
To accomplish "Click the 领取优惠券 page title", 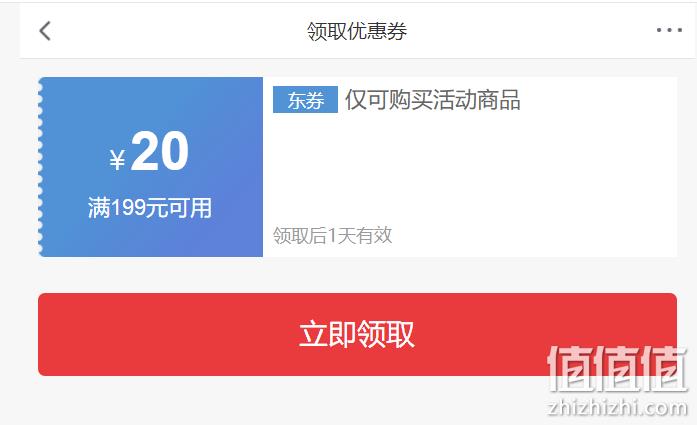I will [x=357, y=31].
